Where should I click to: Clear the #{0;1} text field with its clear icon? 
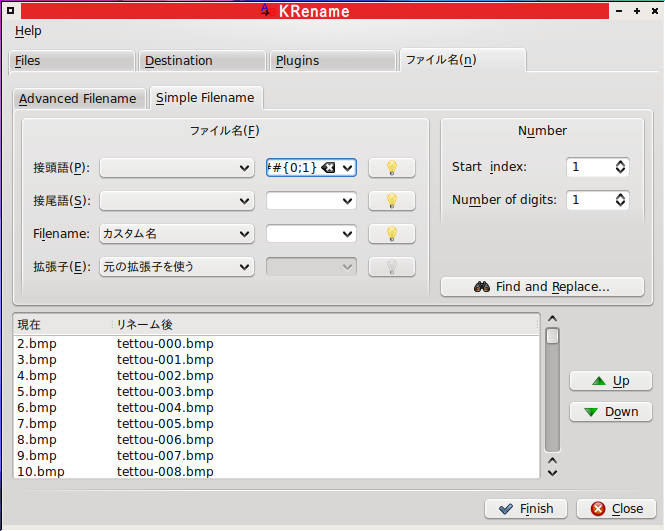(x=328, y=168)
